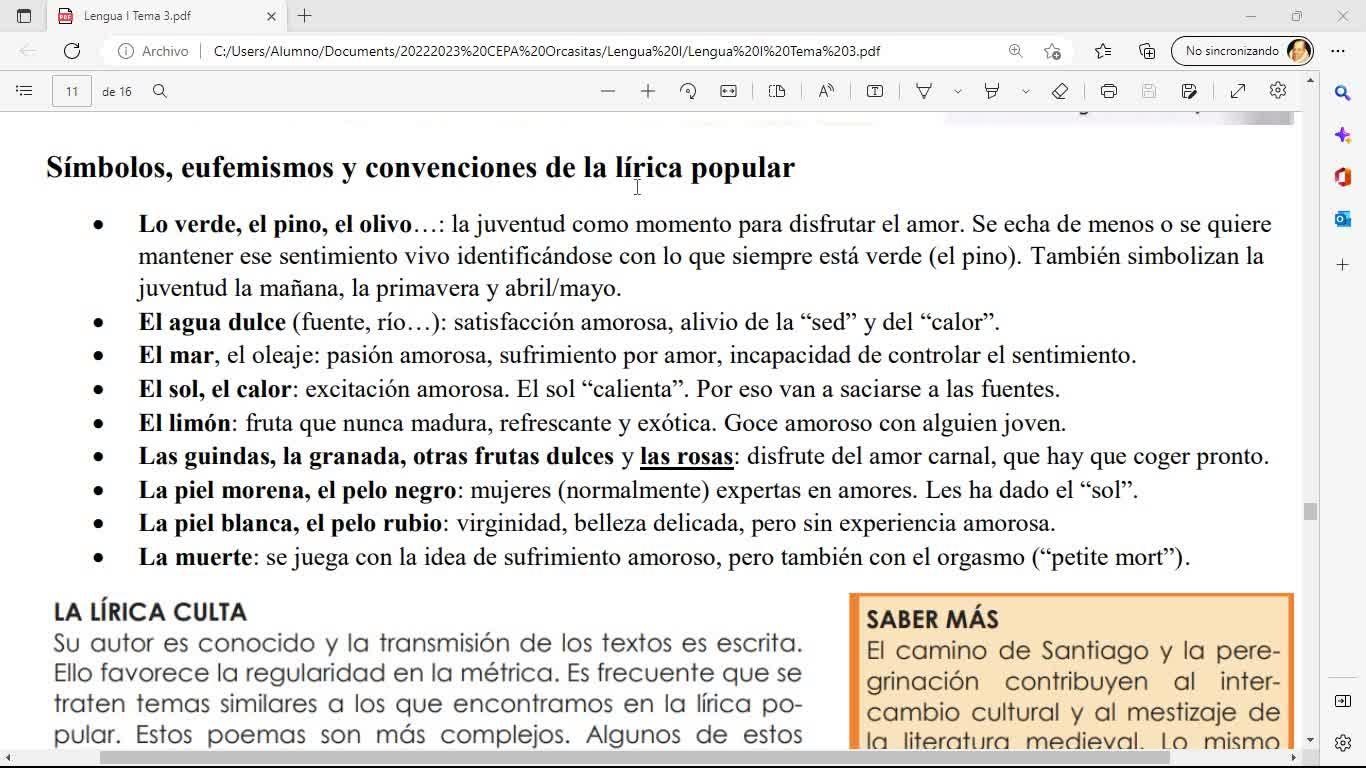Screen dimensions: 1366x768
Task: Expand the Highlight color options dropdown
Action: (x=1025, y=91)
